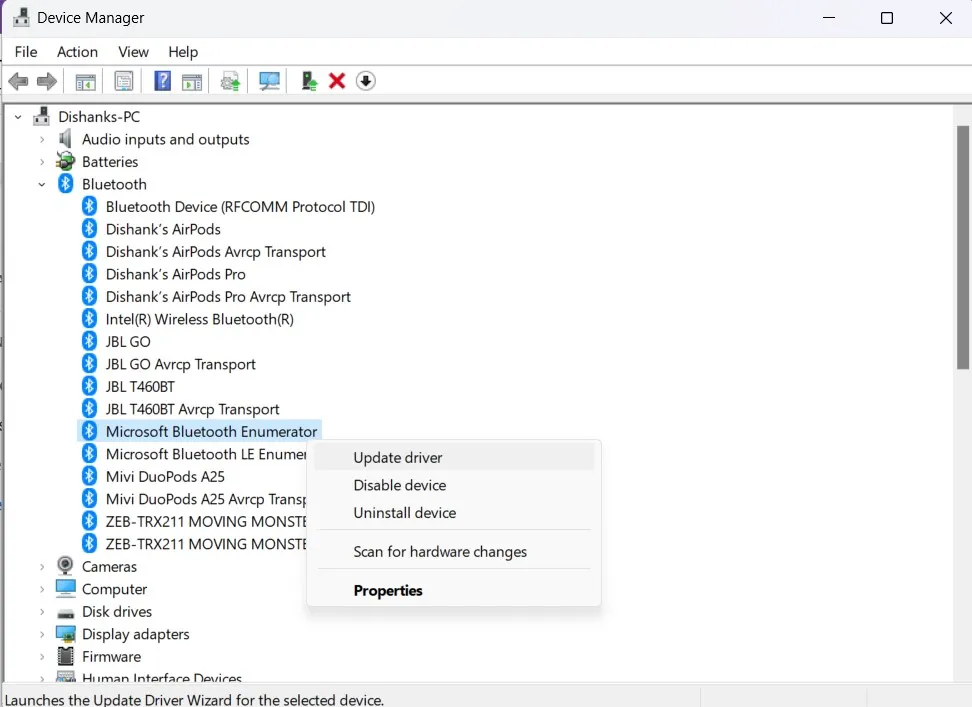Open the View menu
972x707 pixels.
click(133, 52)
